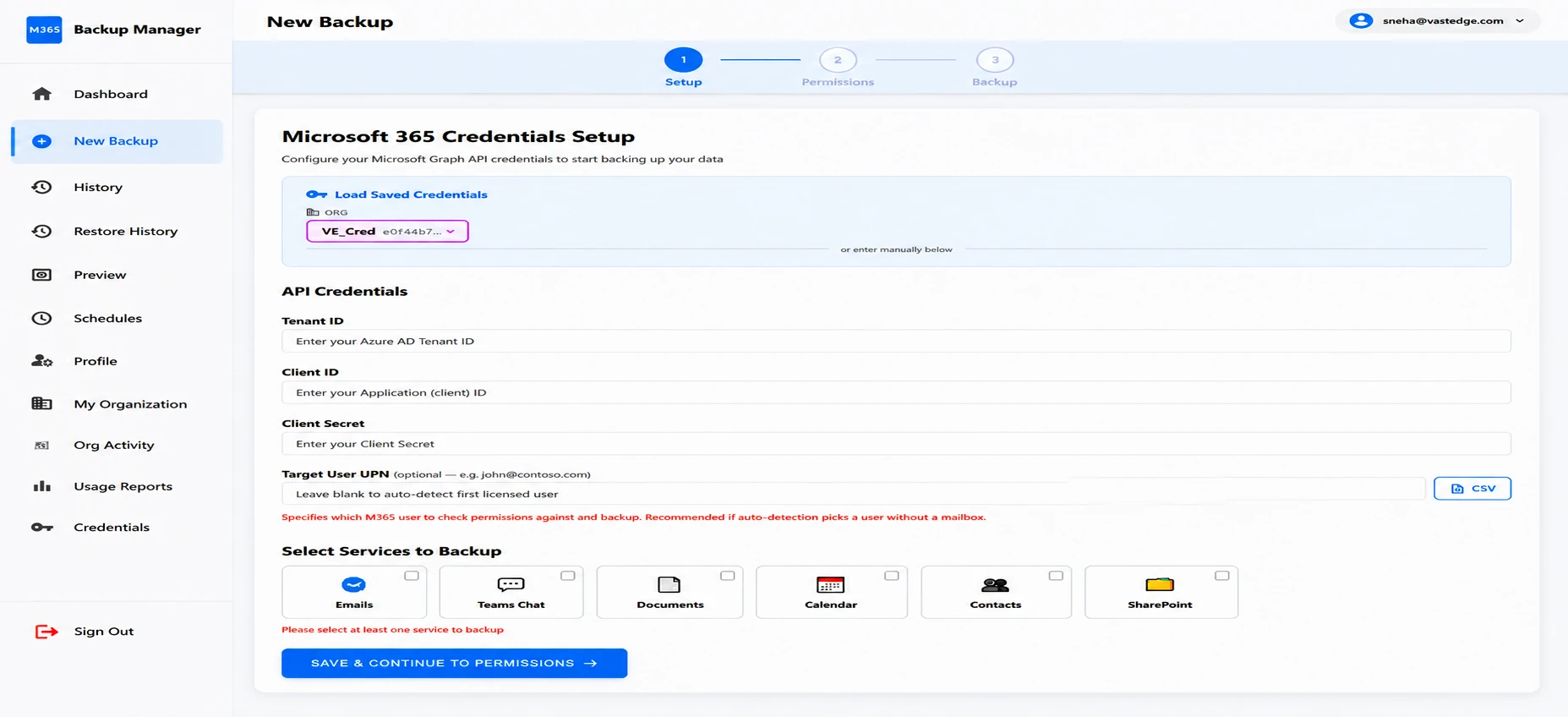Click the key icon beside Load Saved Credentials
This screenshot has height=717, width=1568.
tap(316, 194)
